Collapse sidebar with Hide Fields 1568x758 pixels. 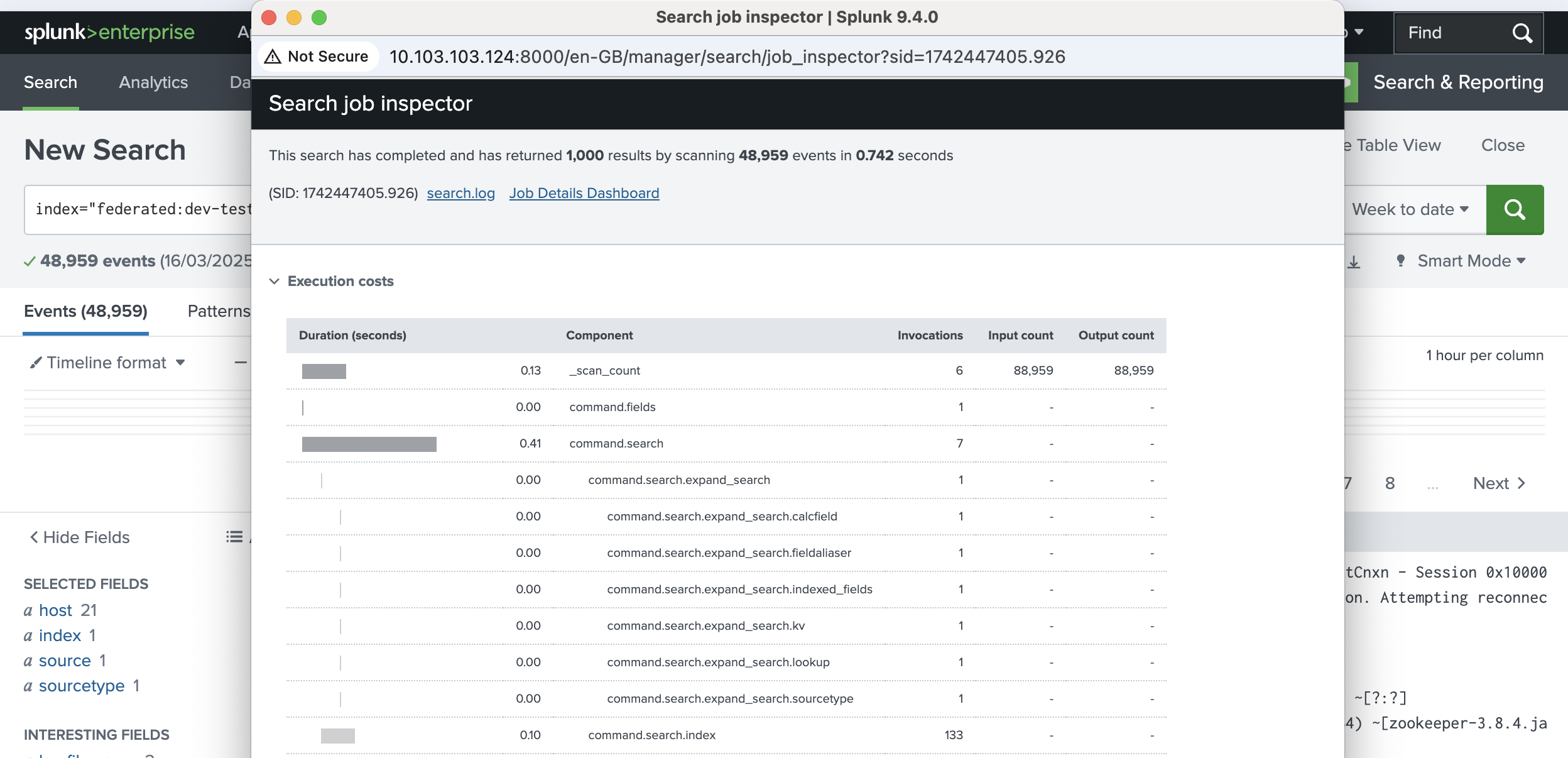pos(80,537)
